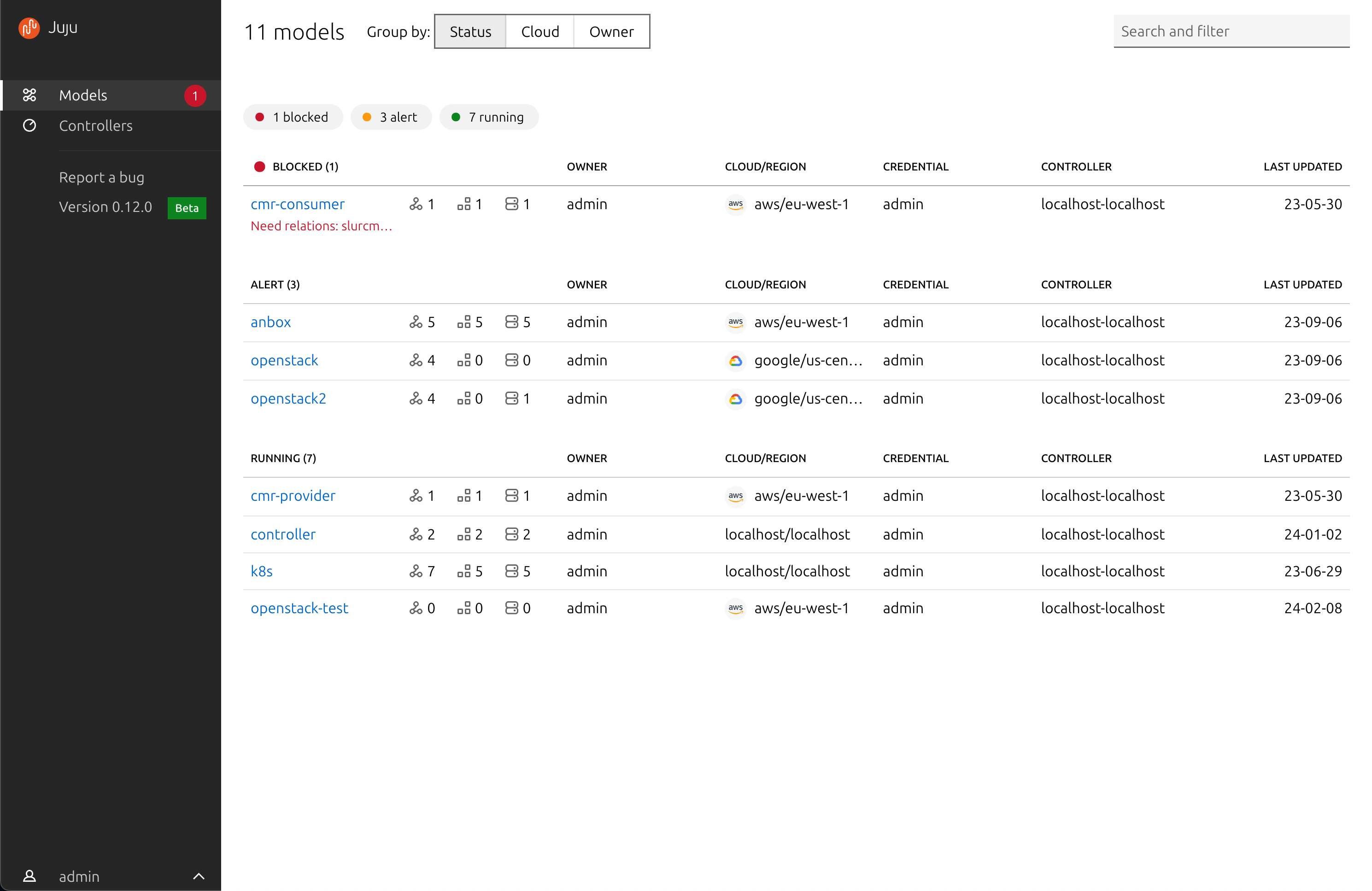The width and height of the screenshot is (1372, 891).
Task: Focus the Search and filter field
Action: pyautogui.click(x=1231, y=31)
